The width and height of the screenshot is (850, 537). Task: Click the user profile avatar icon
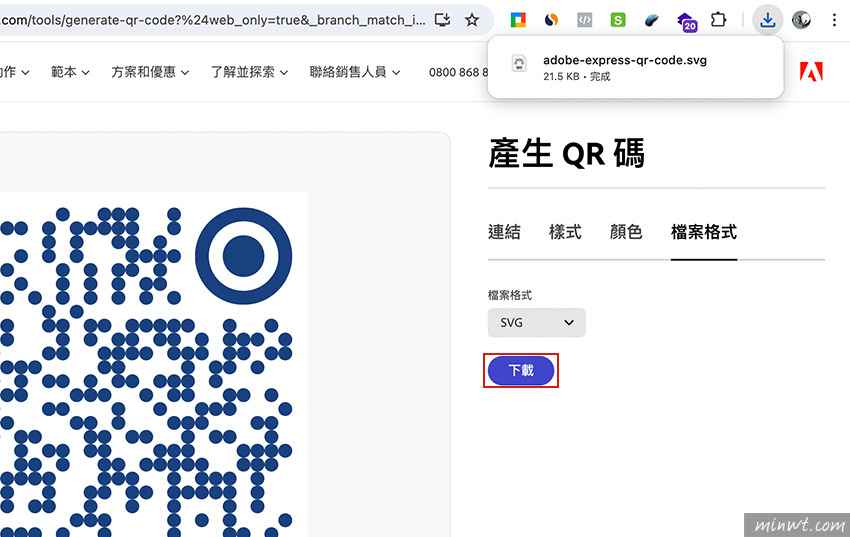801,21
